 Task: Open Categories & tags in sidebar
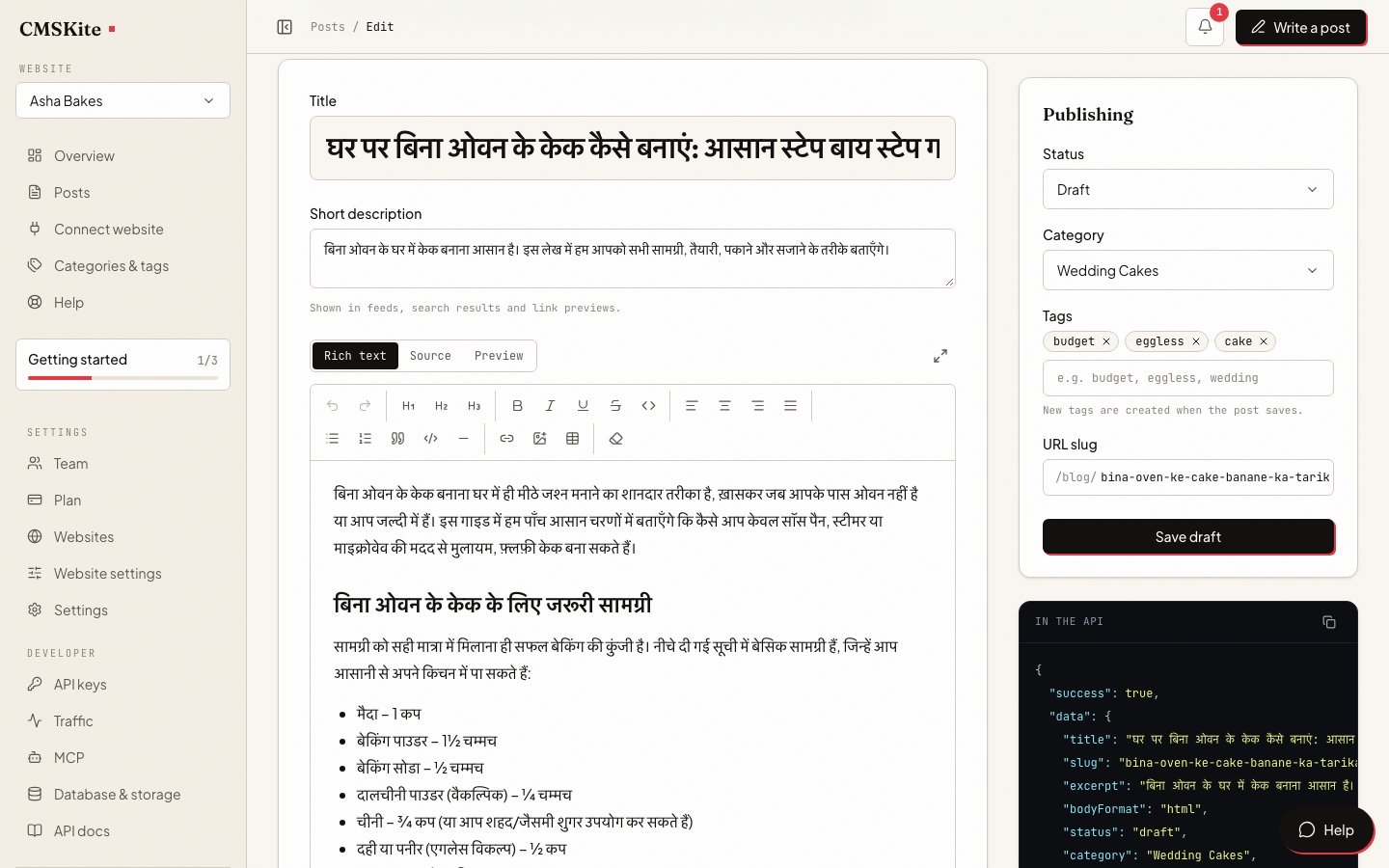(123, 265)
